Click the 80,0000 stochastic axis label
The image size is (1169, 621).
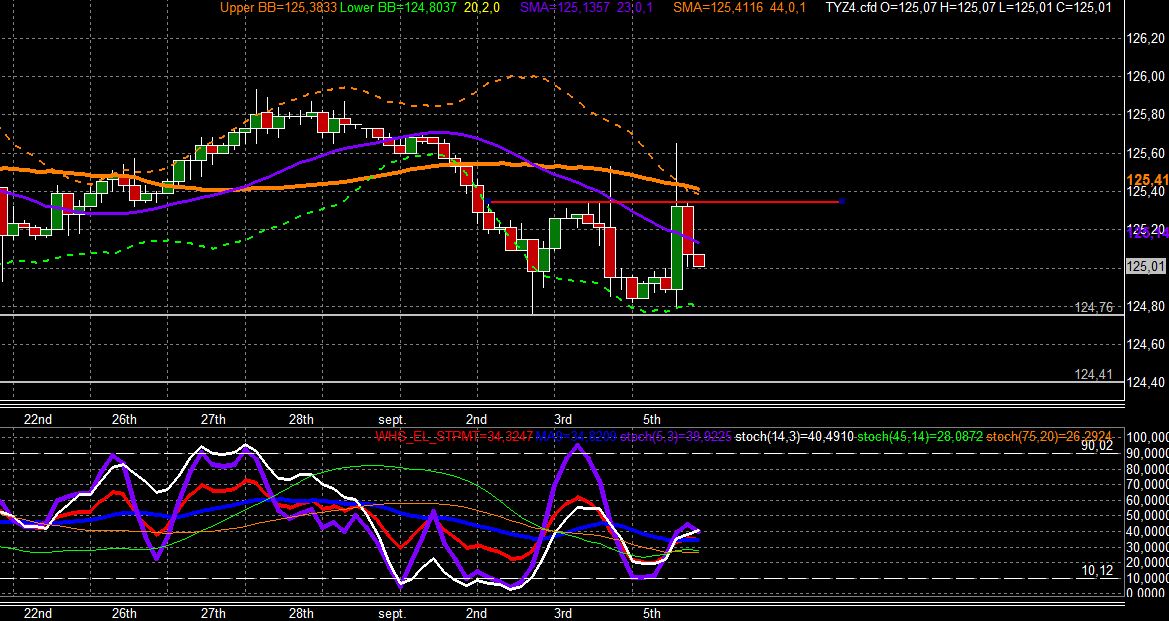point(1148,469)
